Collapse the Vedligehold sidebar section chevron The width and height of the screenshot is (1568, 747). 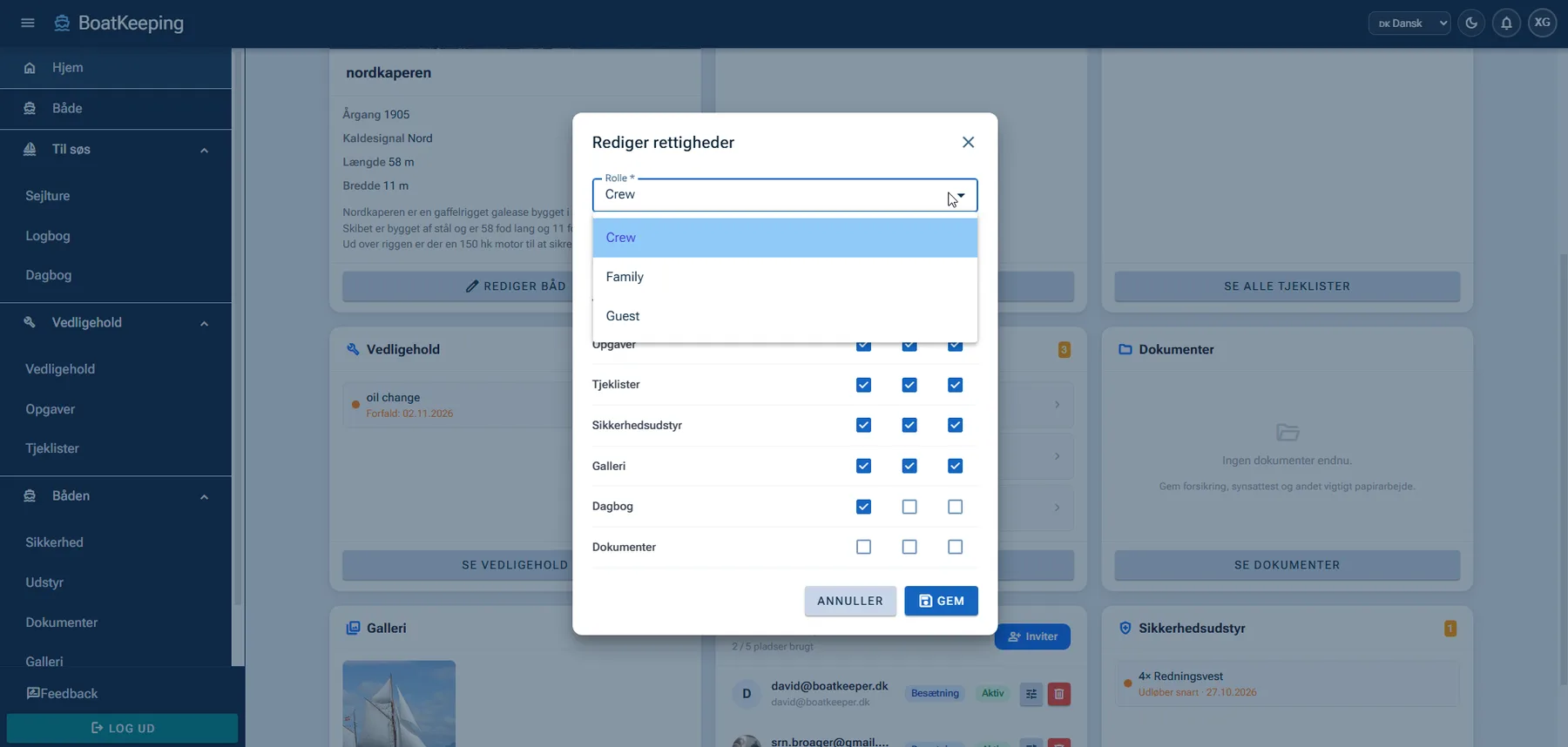pos(204,323)
